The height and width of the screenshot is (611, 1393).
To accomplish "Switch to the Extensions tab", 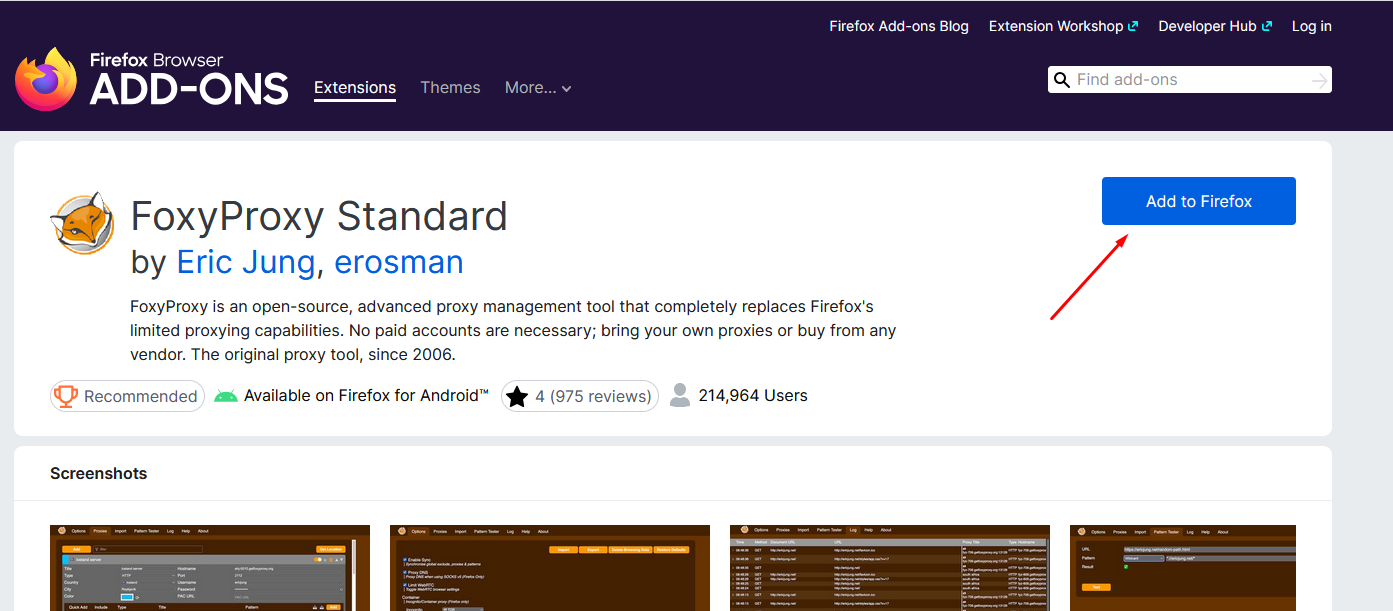I will [x=355, y=88].
